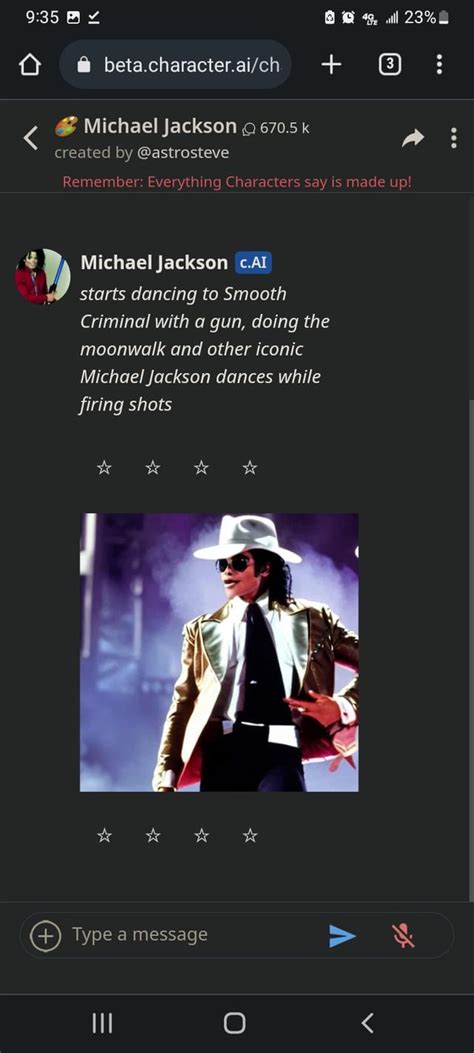
Task: Rate the generated image three stars
Action: click(201, 835)
